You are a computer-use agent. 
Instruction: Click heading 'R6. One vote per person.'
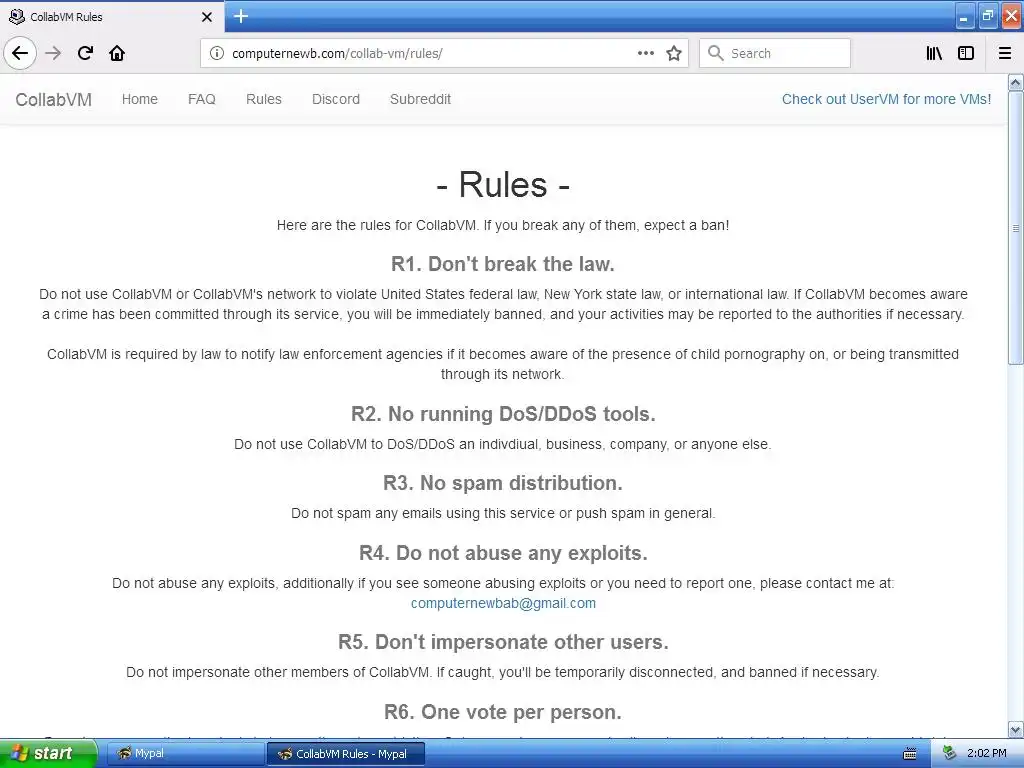[503, 712]
